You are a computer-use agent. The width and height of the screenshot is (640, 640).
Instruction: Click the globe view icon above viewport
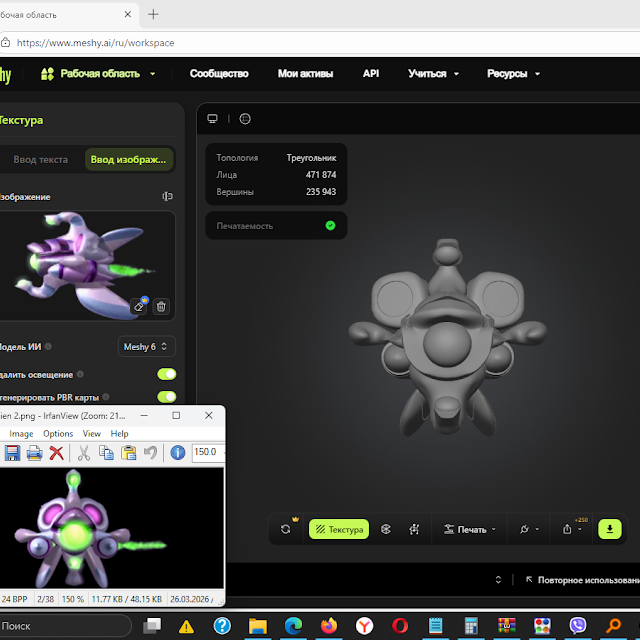[245, 119]
